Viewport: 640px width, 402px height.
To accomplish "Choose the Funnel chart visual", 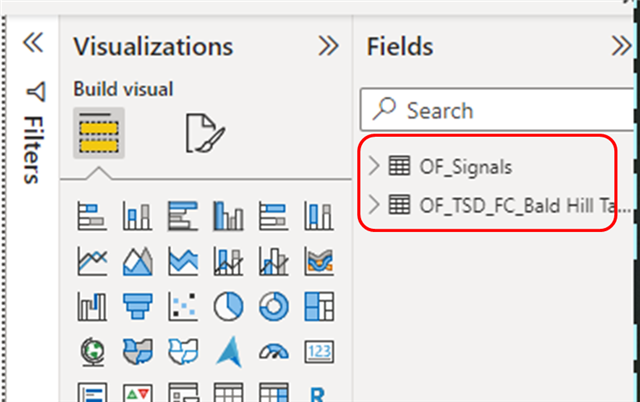I will click(137, 305).
